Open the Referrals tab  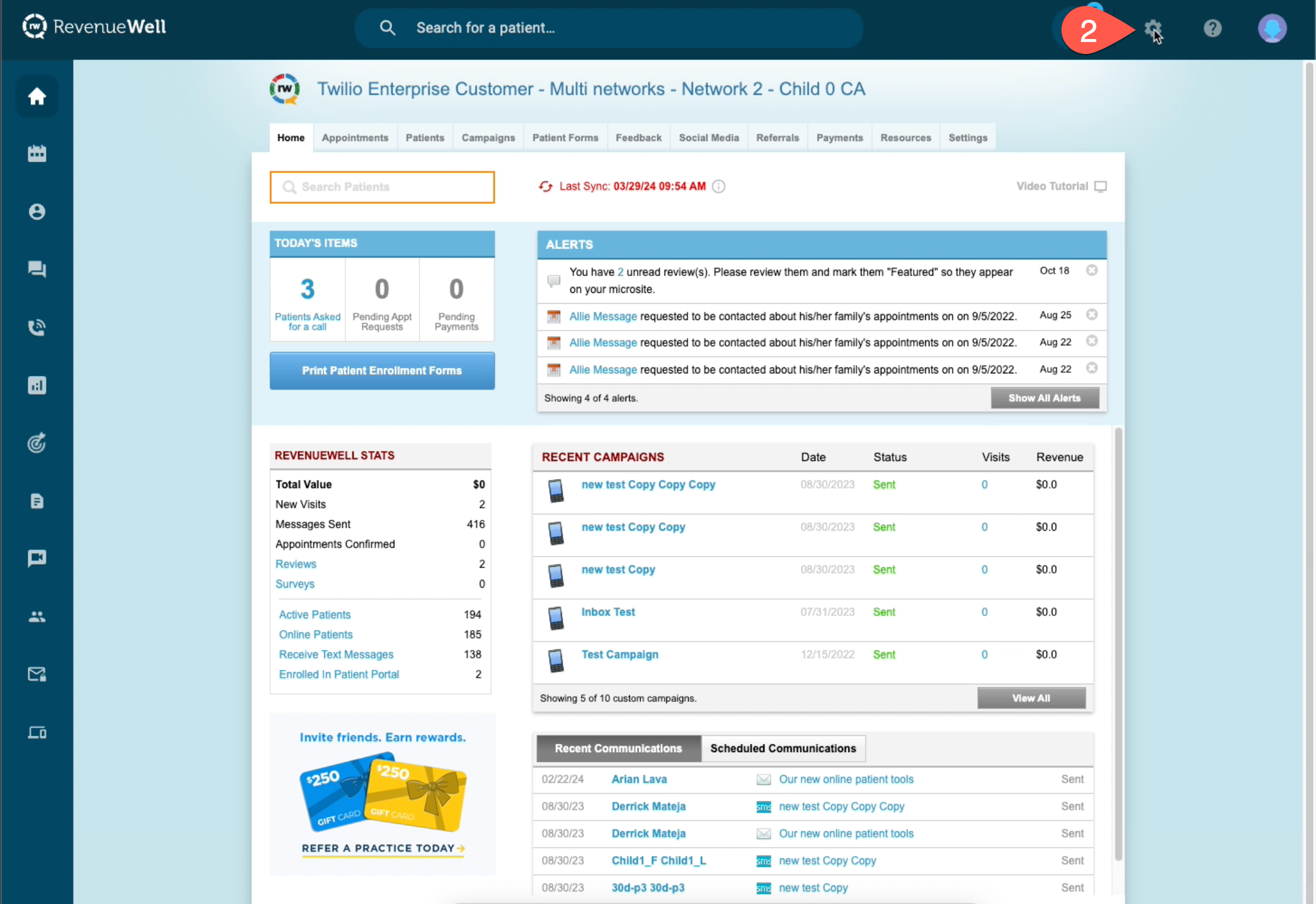click(777, 137)
